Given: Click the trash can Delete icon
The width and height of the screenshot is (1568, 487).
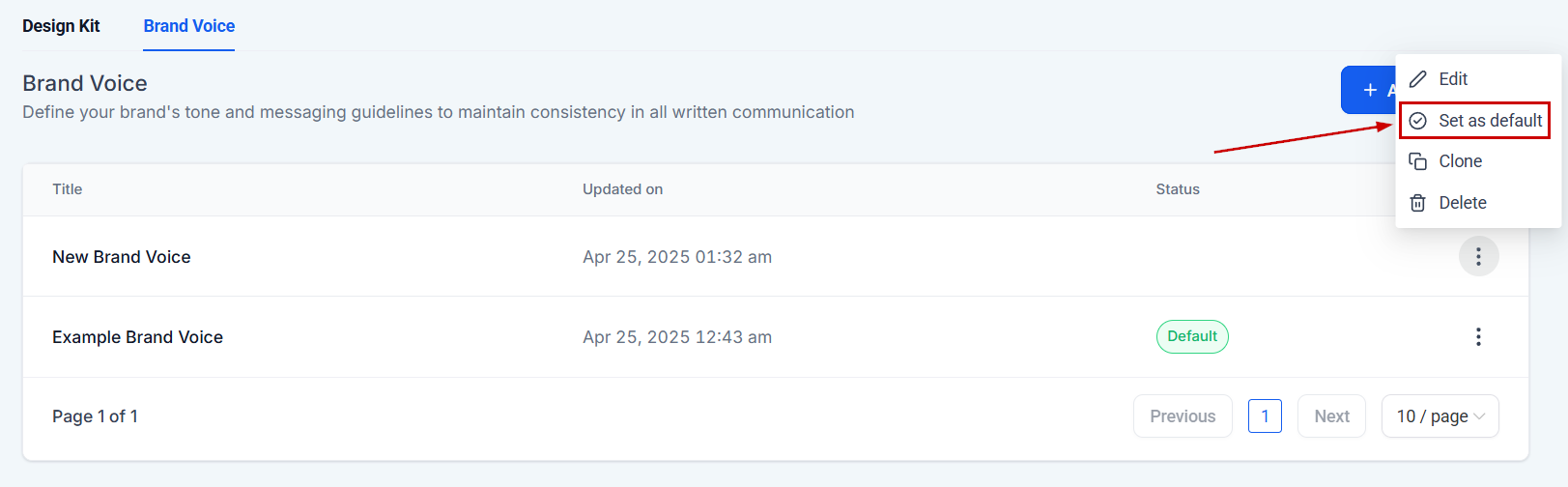Looking at the screenshot, I should (1417, 203).
